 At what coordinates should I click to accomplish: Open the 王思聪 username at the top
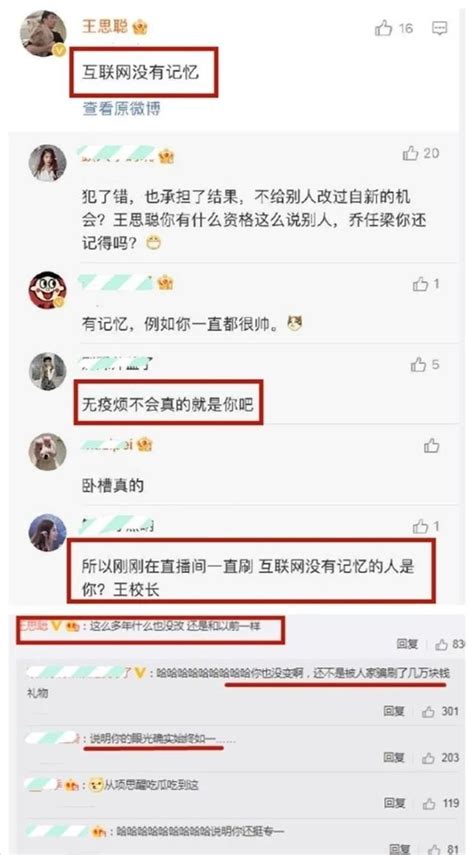point(105,27)
